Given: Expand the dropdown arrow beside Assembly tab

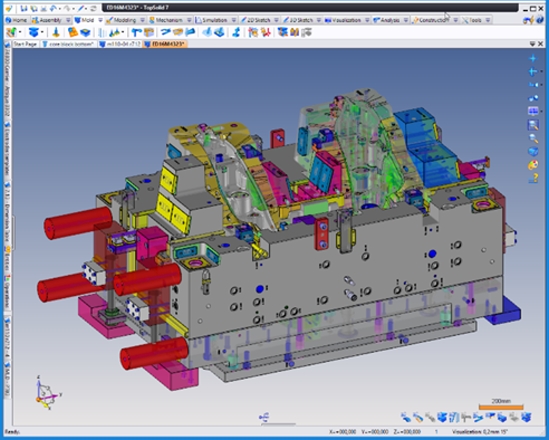Looking at the screenshot, I should click(x=68, y=20).
